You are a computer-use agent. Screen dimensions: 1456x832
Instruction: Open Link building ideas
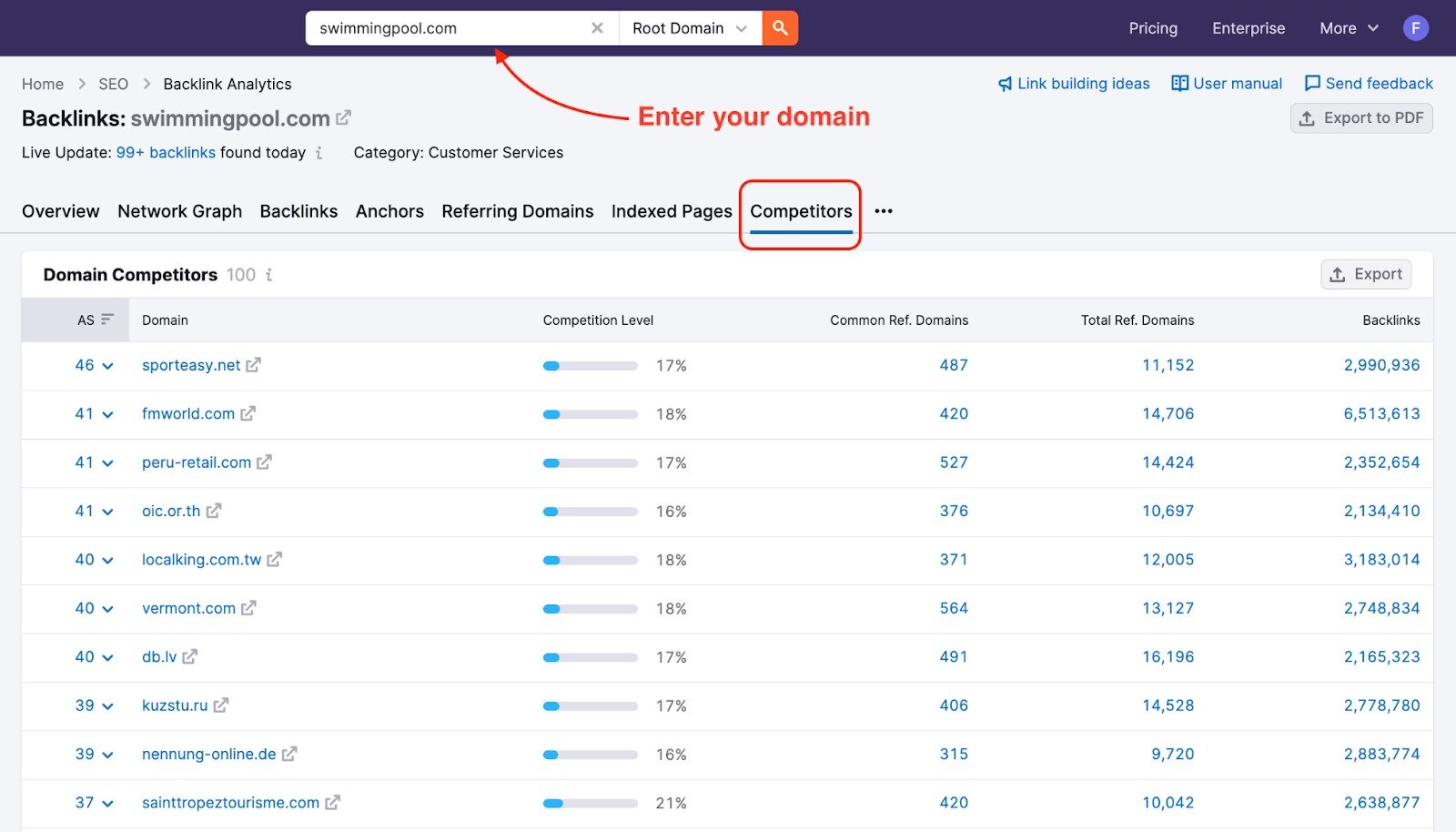point(1082,83)
